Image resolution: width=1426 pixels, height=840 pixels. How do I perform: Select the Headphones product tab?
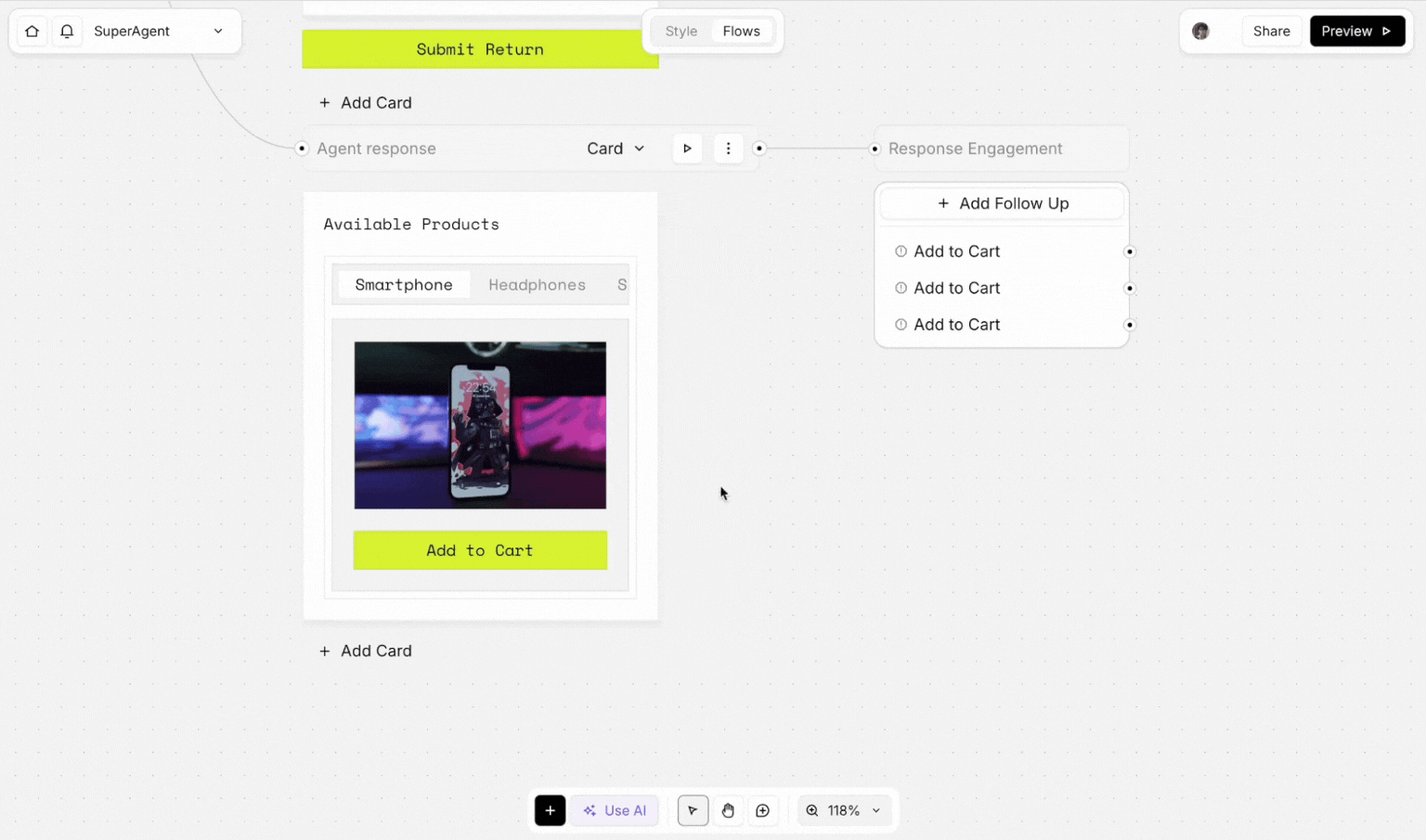537,285
